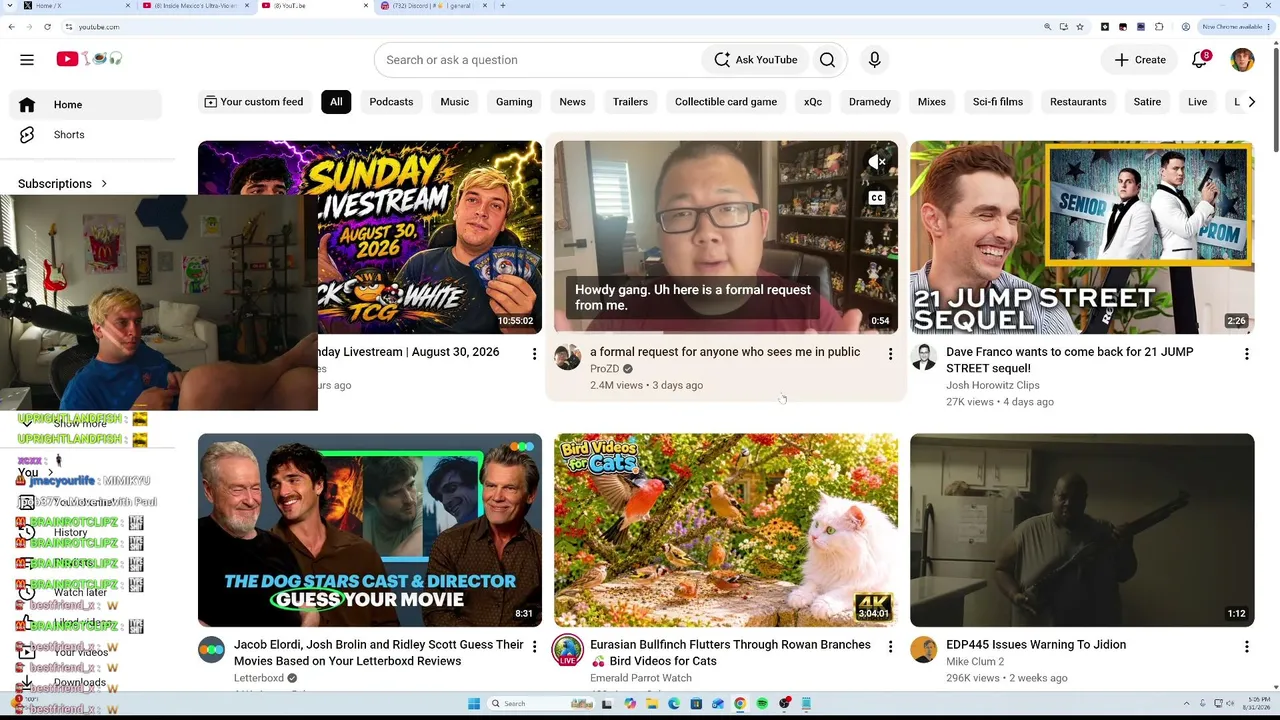
Task: Open options for Dave Franco video
Action: click(x=1246, y=354)
